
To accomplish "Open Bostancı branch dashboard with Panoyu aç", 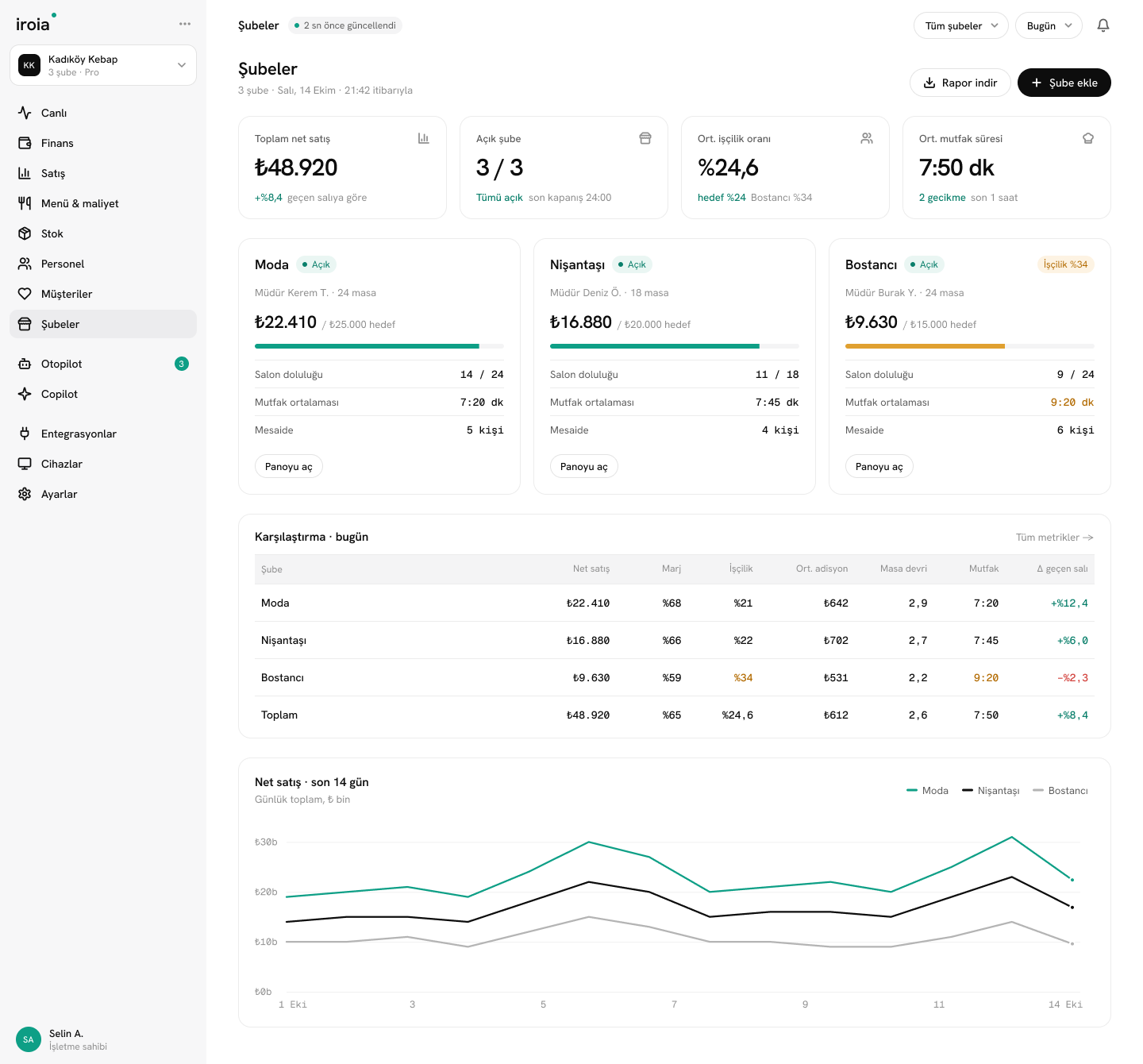I will pyautogui.click(x=879, y=467).
